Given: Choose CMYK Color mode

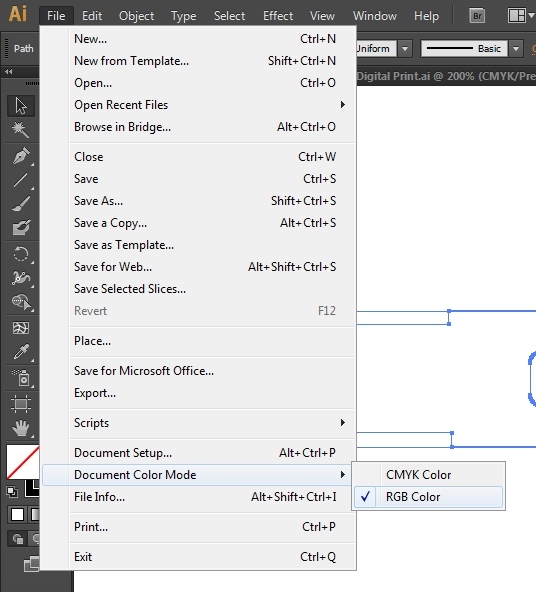Looking at the screenshot, I should [x=428, y=475].
